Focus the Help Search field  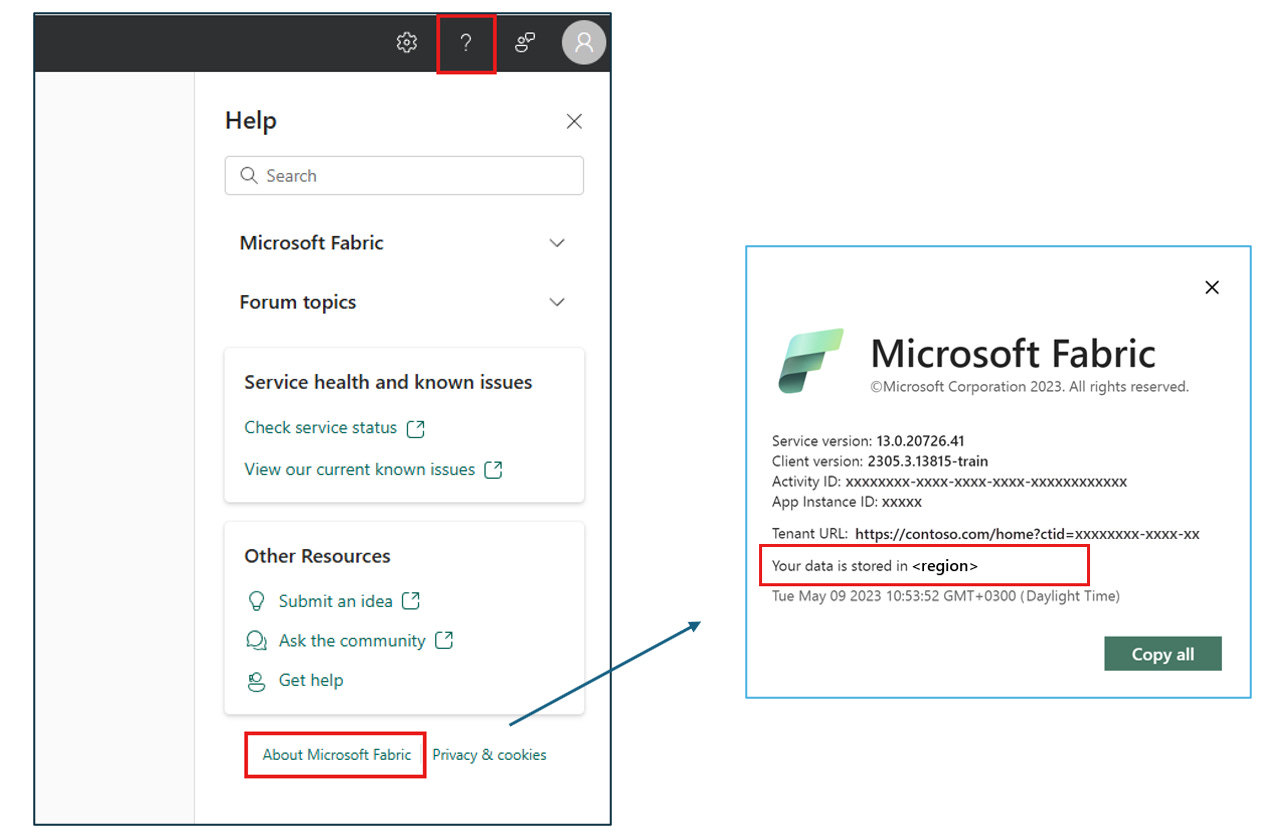point(404,176)
